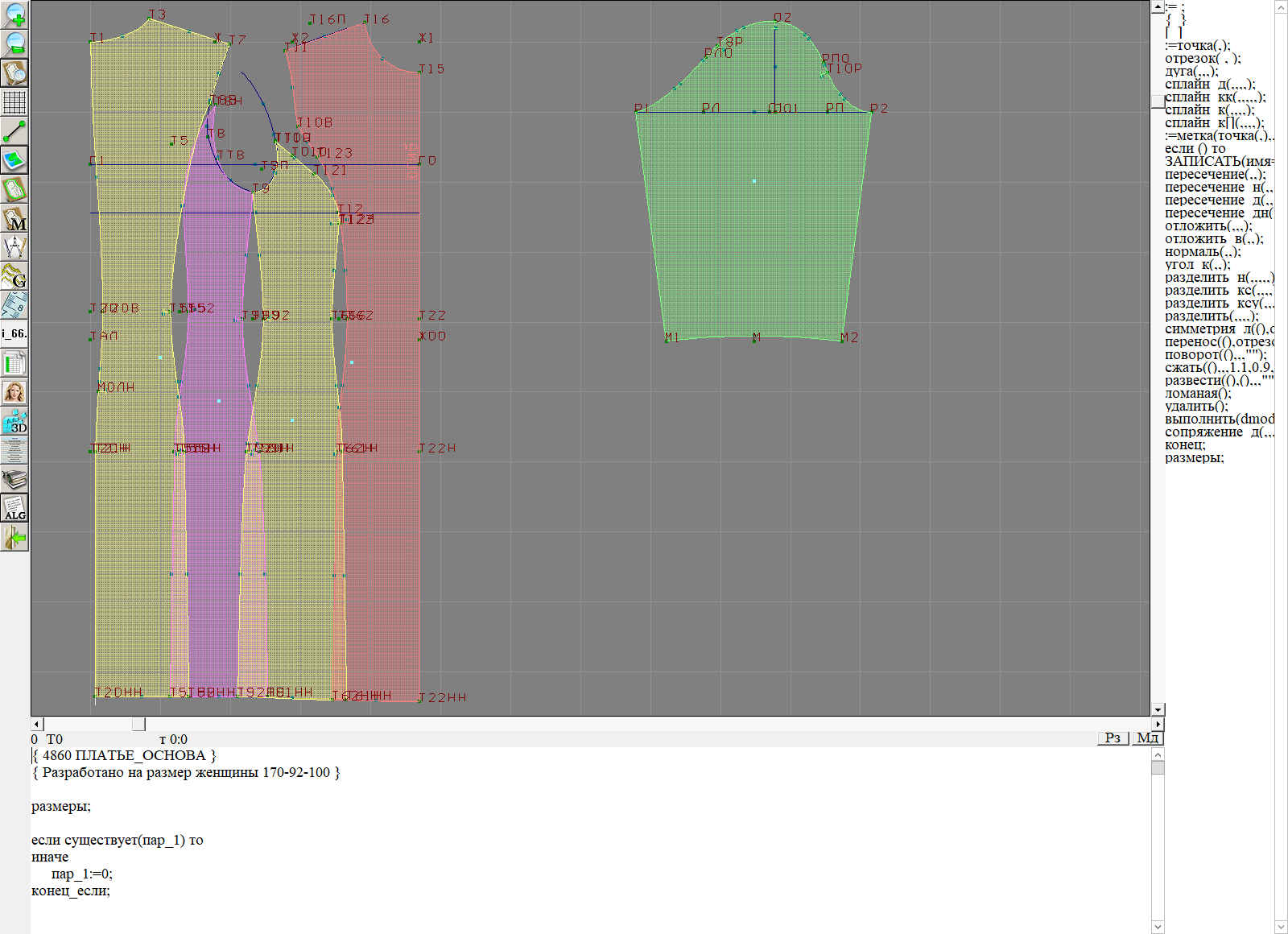
Task: Click the pattern icon marked with G
Action: point(14,276)
